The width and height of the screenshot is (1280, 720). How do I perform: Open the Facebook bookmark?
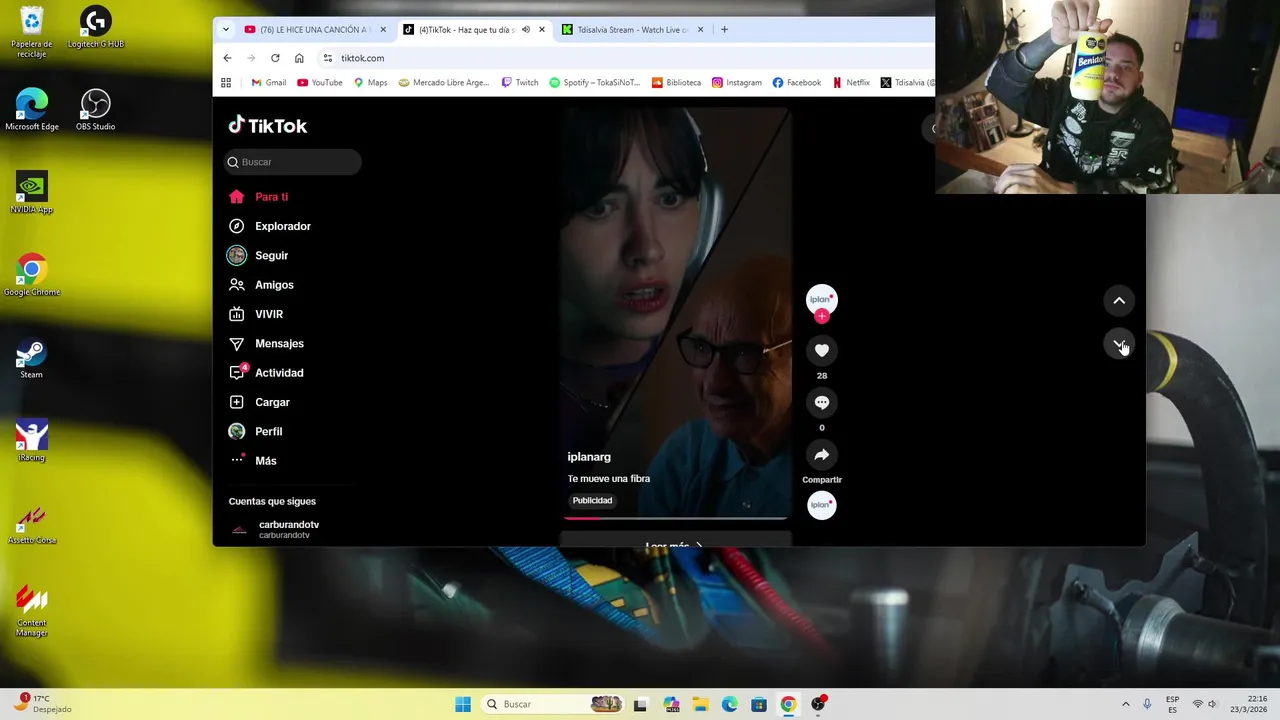[x=797, y=83]
